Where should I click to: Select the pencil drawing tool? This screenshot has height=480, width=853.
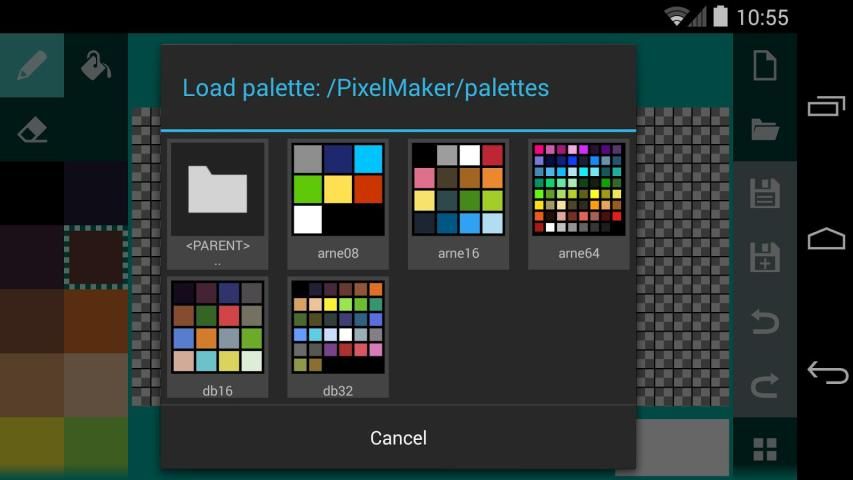click(x=32, y=66)
